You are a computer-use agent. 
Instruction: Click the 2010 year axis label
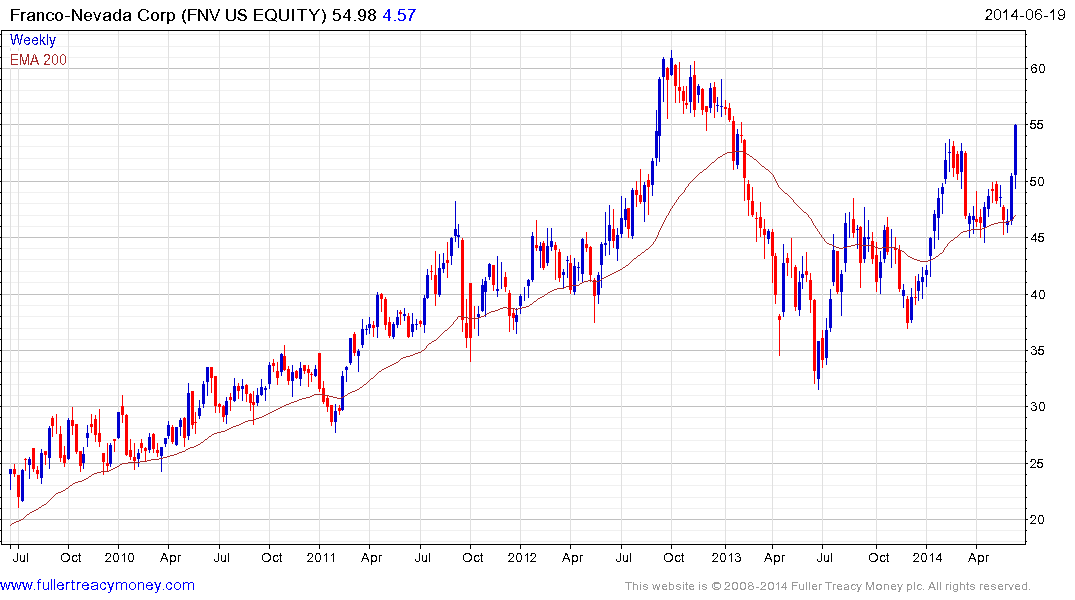(x=119, y=557)
